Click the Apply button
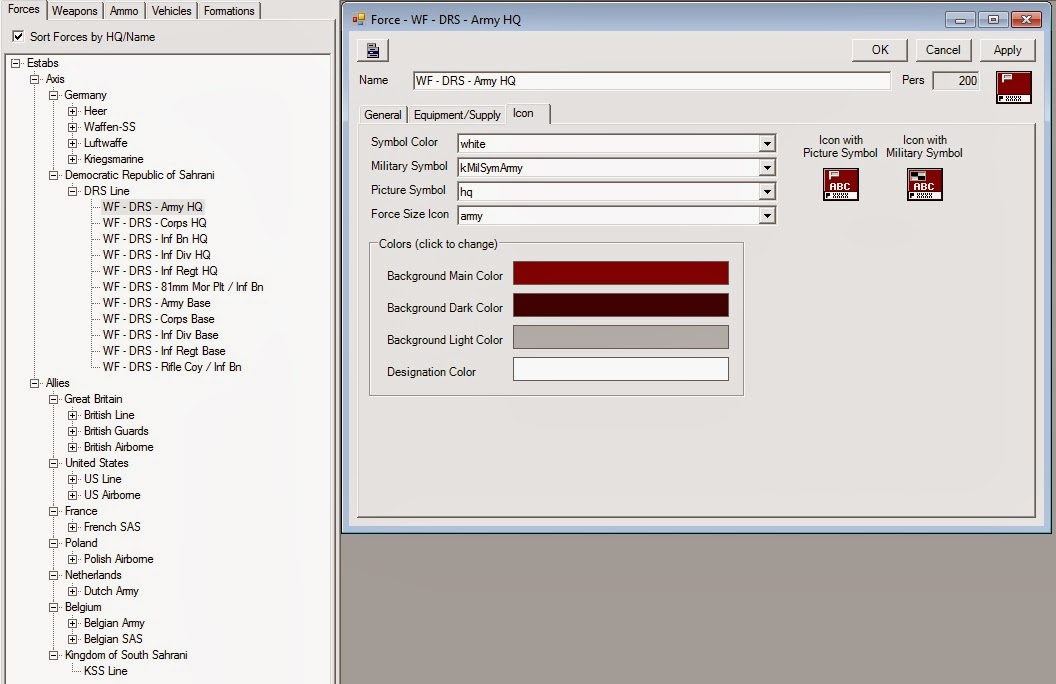This screenshot has width=1056, height=684. click(x=1006, y=49)
